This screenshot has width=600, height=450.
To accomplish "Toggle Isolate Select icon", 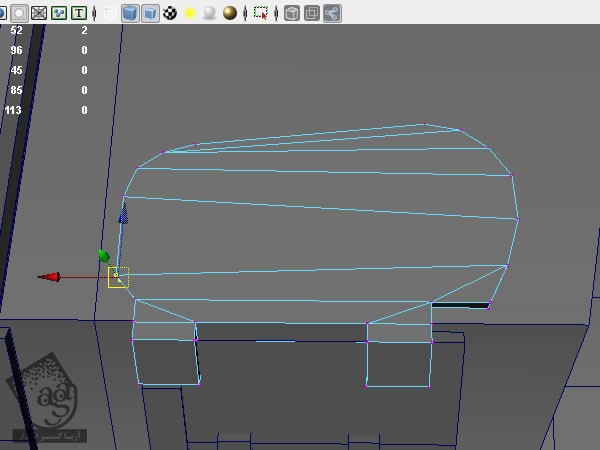I will [x=261, y=13].
